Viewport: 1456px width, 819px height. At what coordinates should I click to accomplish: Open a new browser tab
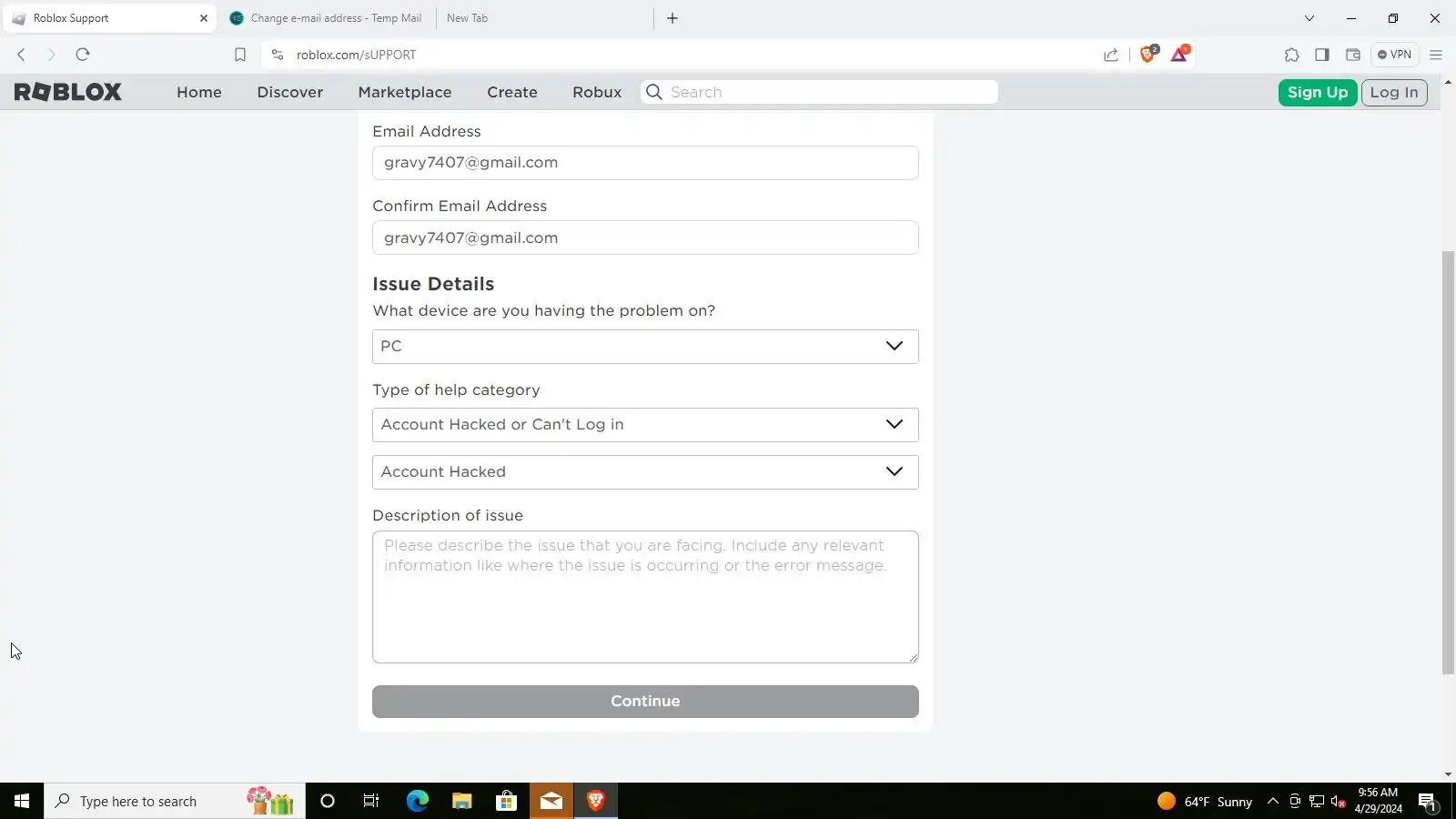point(672,18)
